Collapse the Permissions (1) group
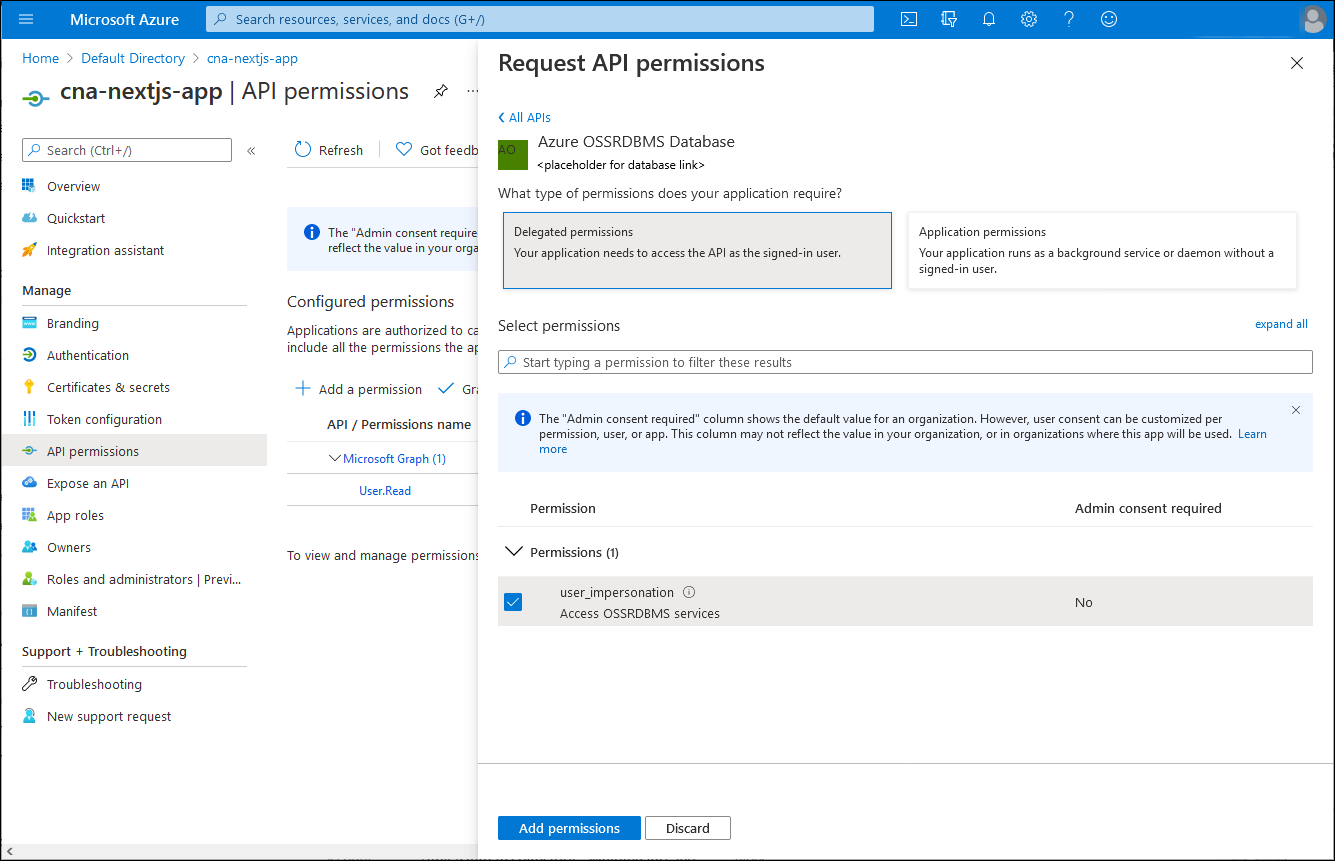The width and height of the screenshot is (1335, 861). click(x=514, y=552)
